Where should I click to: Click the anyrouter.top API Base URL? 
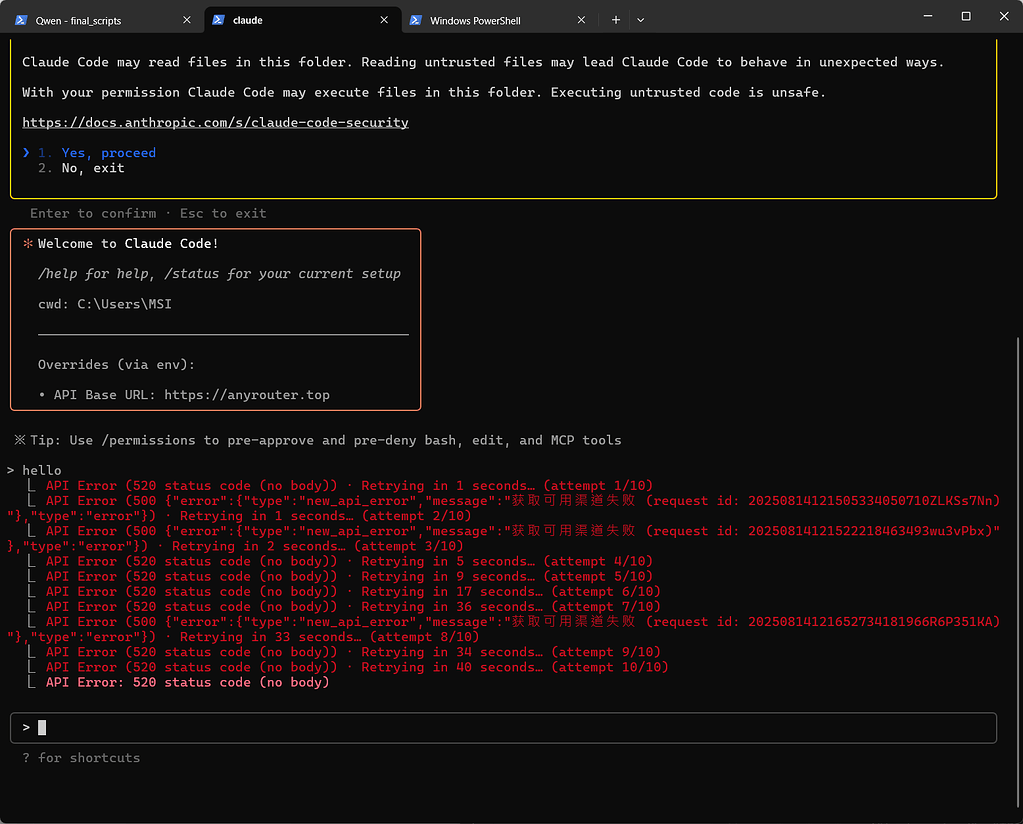point(247,395)
